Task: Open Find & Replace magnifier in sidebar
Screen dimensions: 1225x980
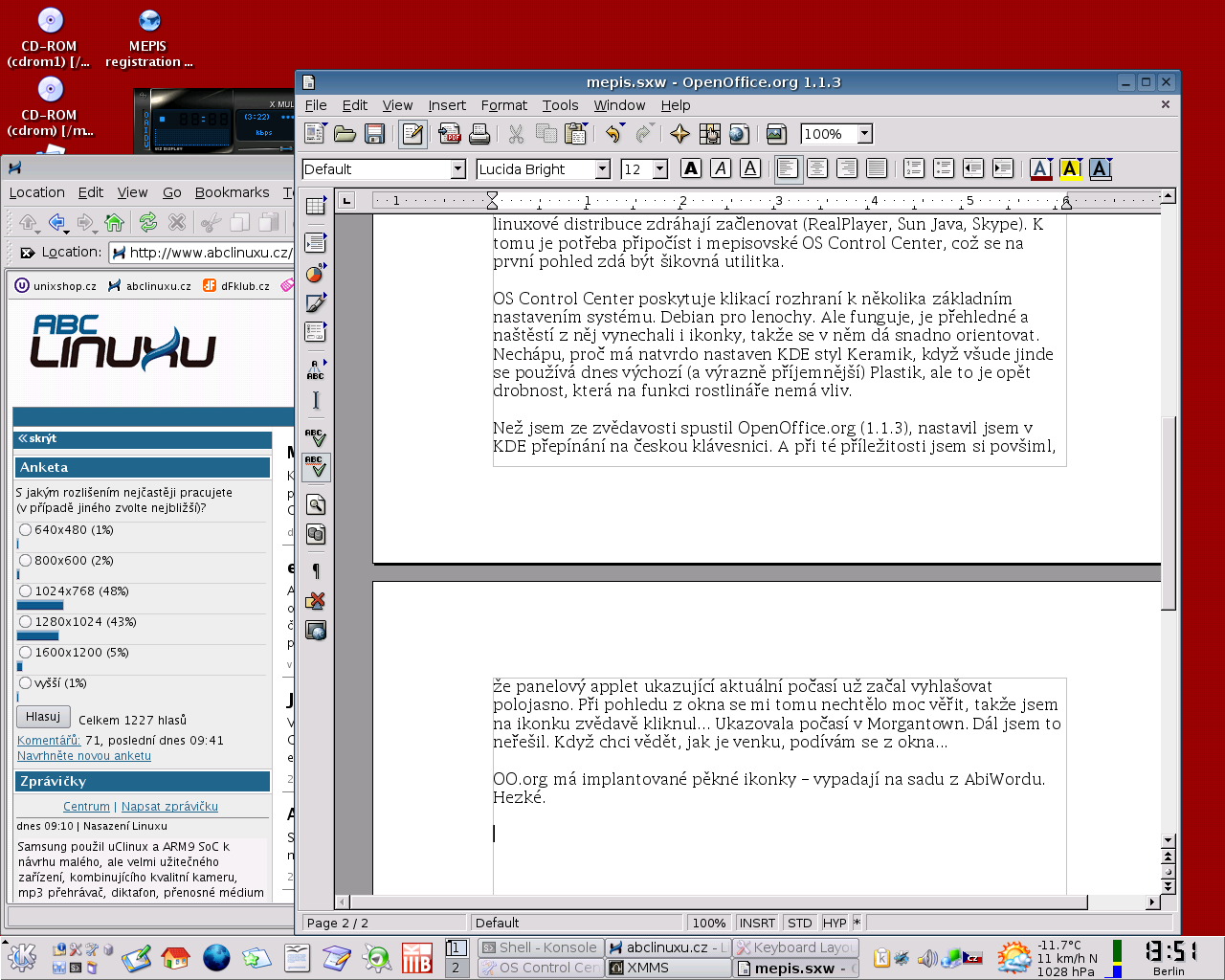Action: click(315, 504)
